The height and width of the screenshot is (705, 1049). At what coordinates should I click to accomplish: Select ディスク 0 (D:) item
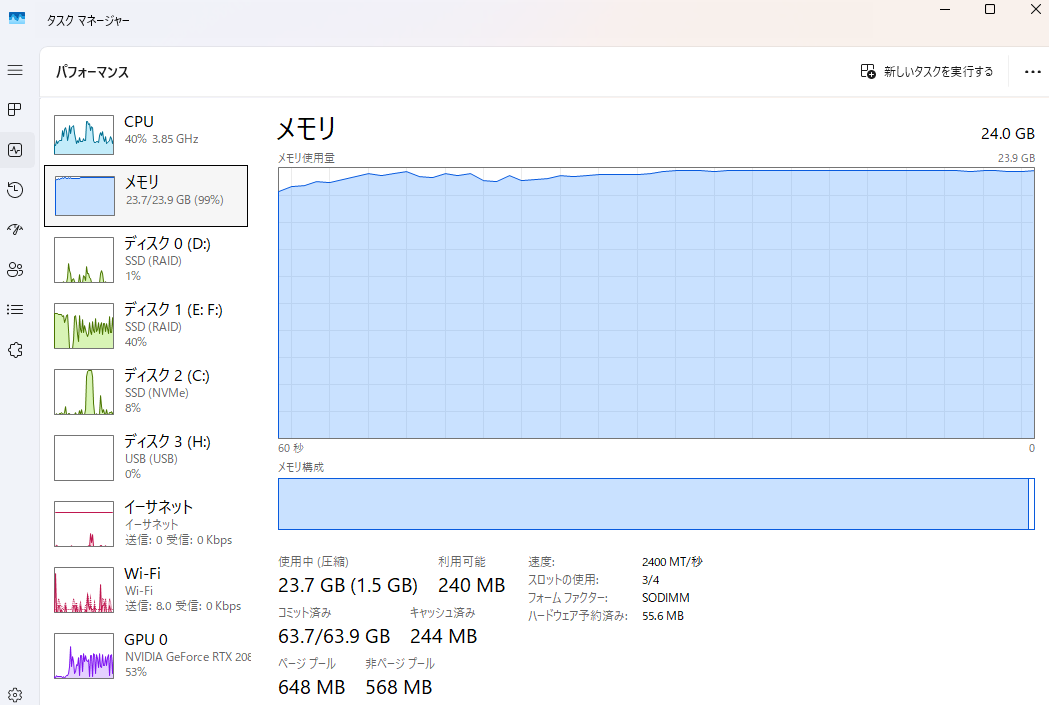[146, 260]
